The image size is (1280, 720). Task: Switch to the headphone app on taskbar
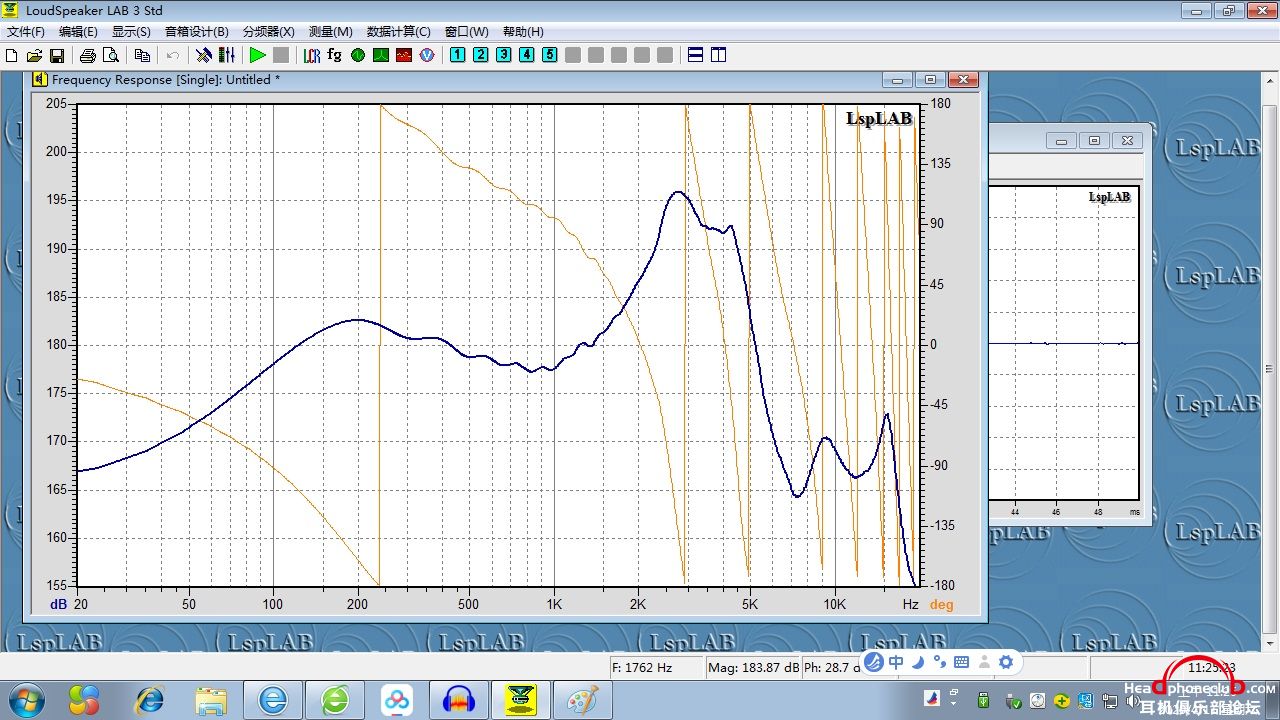click(459, 699)
